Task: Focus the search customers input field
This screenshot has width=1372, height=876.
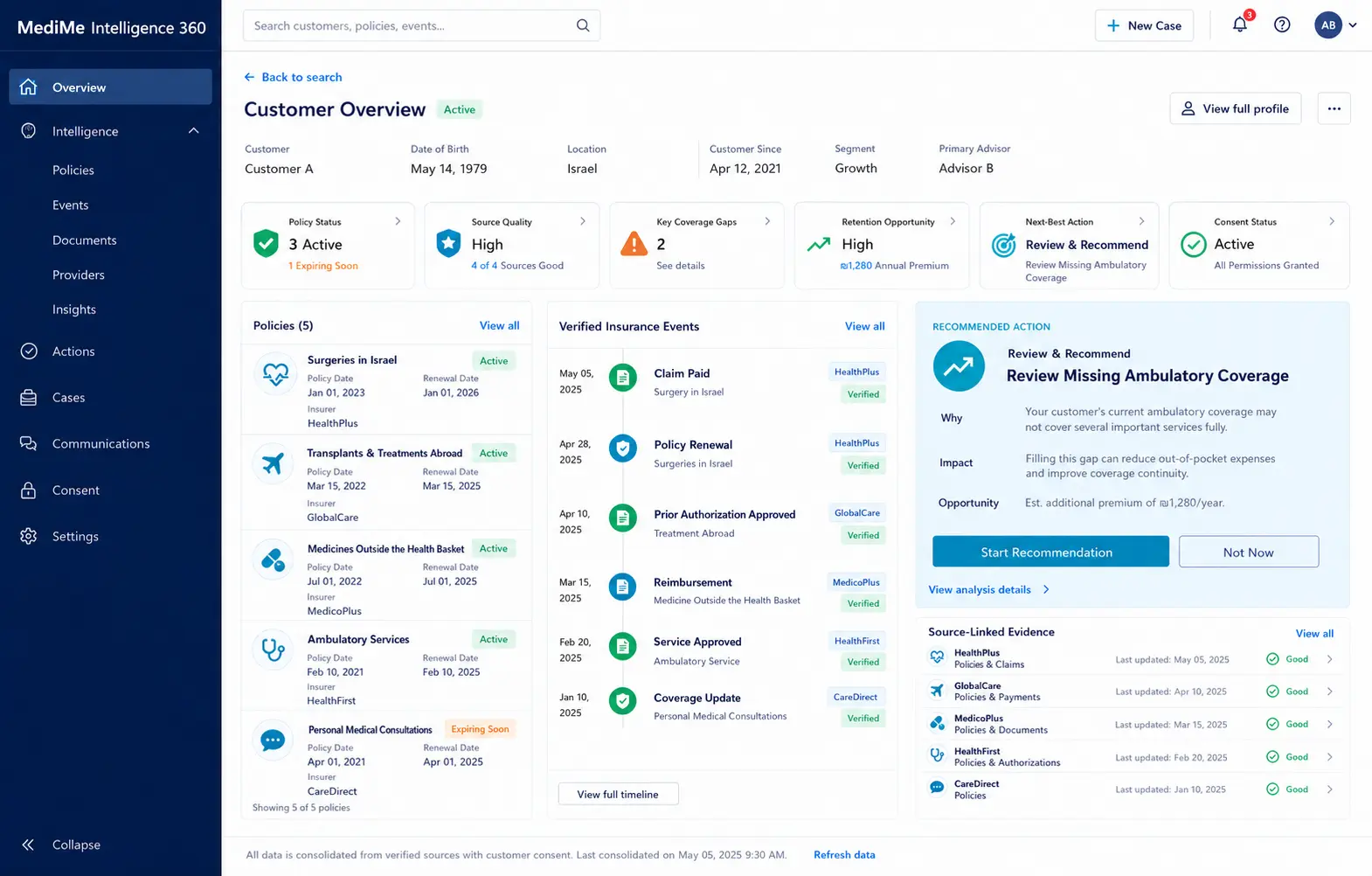Action: (x=421, y=25)
